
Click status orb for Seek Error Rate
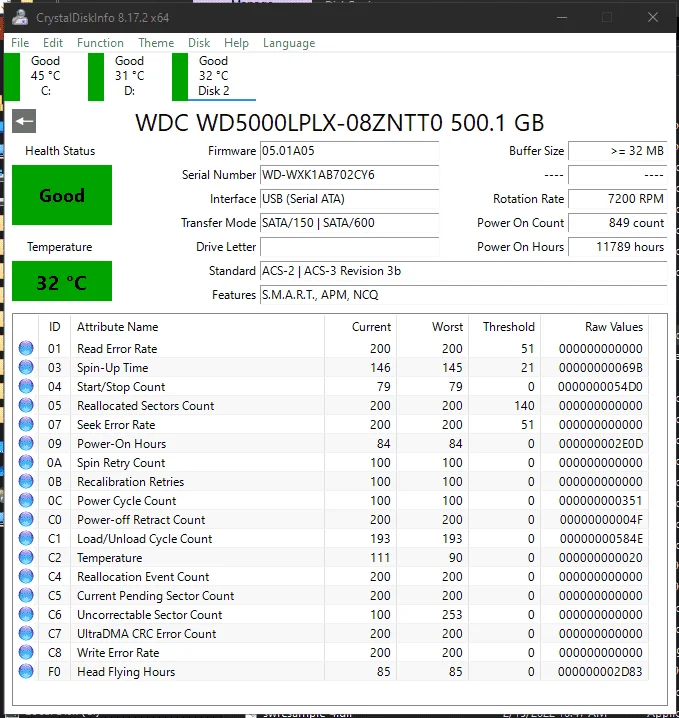26,424
